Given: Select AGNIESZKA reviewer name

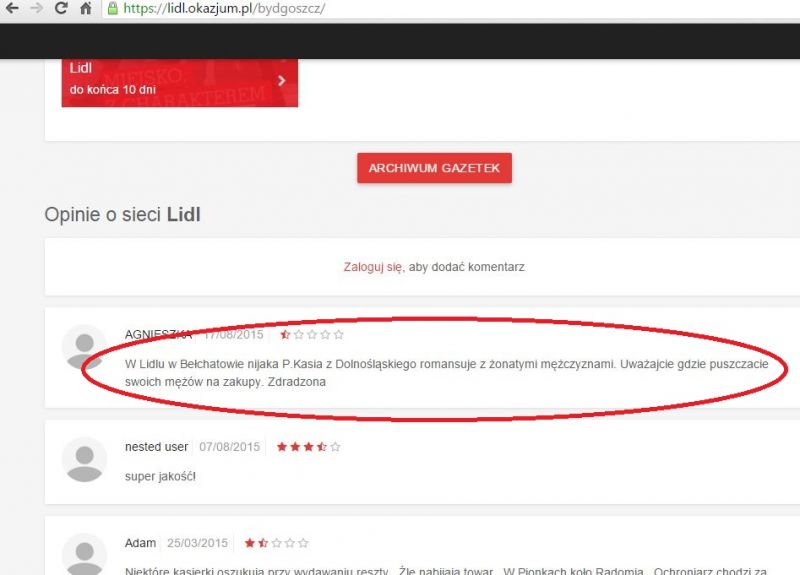Looking at the screenshot, I should [158, 335].
